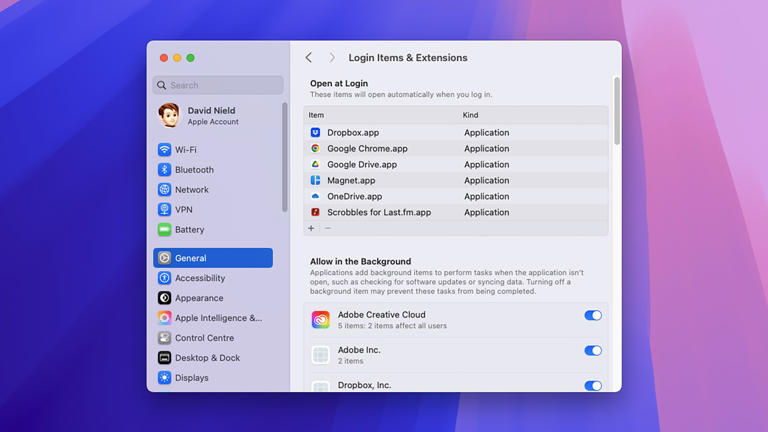The width and height of the screenshot is (768, 432).
Task: Click the Scrobbles for Last.fm icon
Action: pyautogui.click(x=315, y=212)
